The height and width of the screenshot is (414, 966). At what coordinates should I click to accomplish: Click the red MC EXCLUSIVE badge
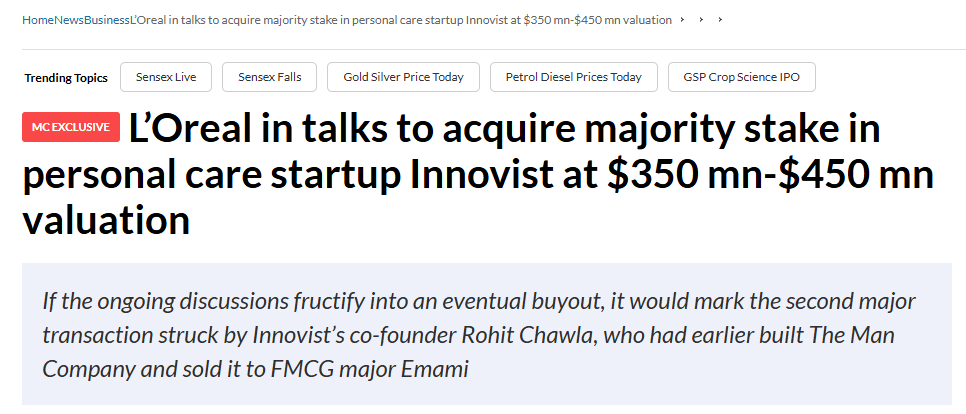click(x=71, y=127)
